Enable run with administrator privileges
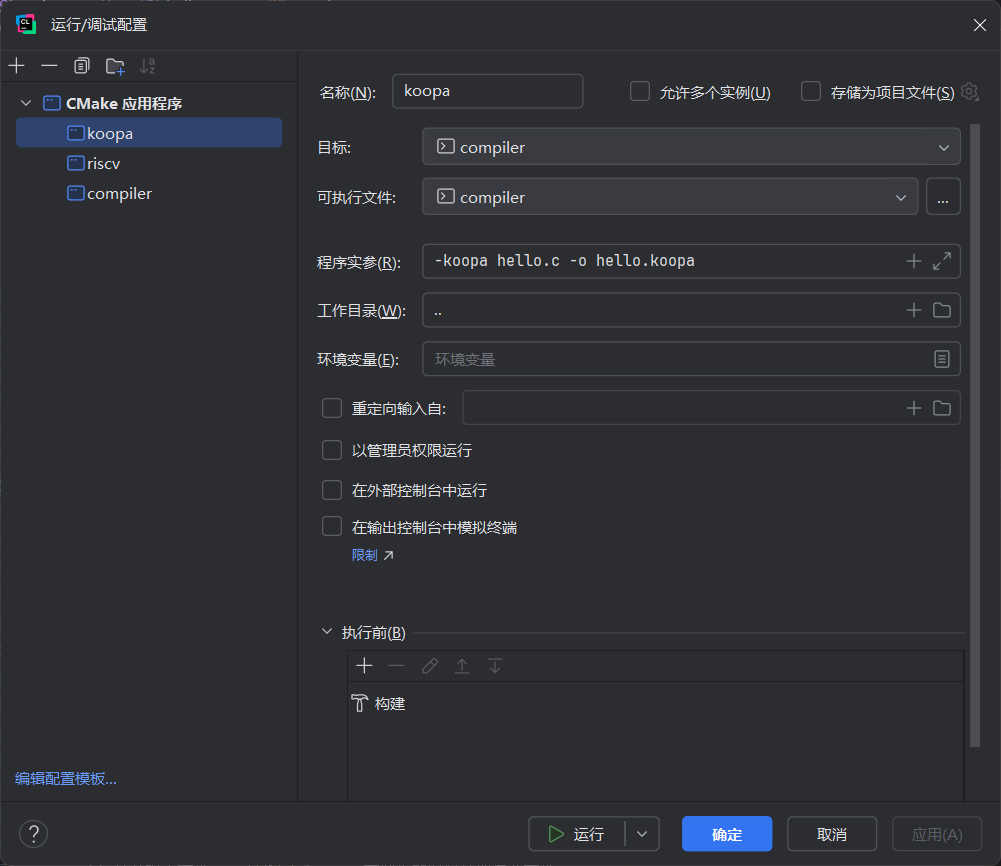The width and height of the screenshot is (1001, 866). click(332, 451)
